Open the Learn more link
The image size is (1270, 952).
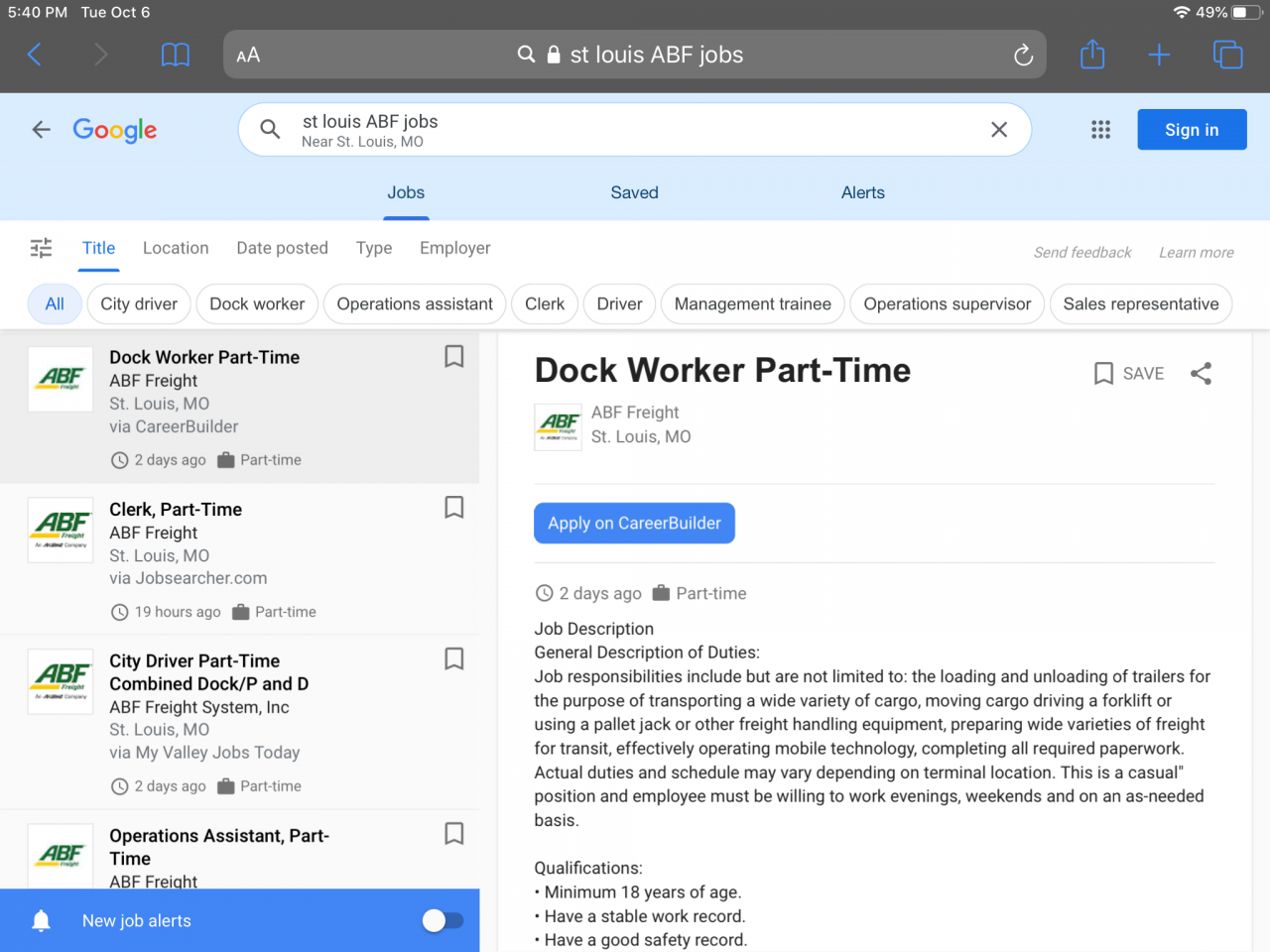1197,252
